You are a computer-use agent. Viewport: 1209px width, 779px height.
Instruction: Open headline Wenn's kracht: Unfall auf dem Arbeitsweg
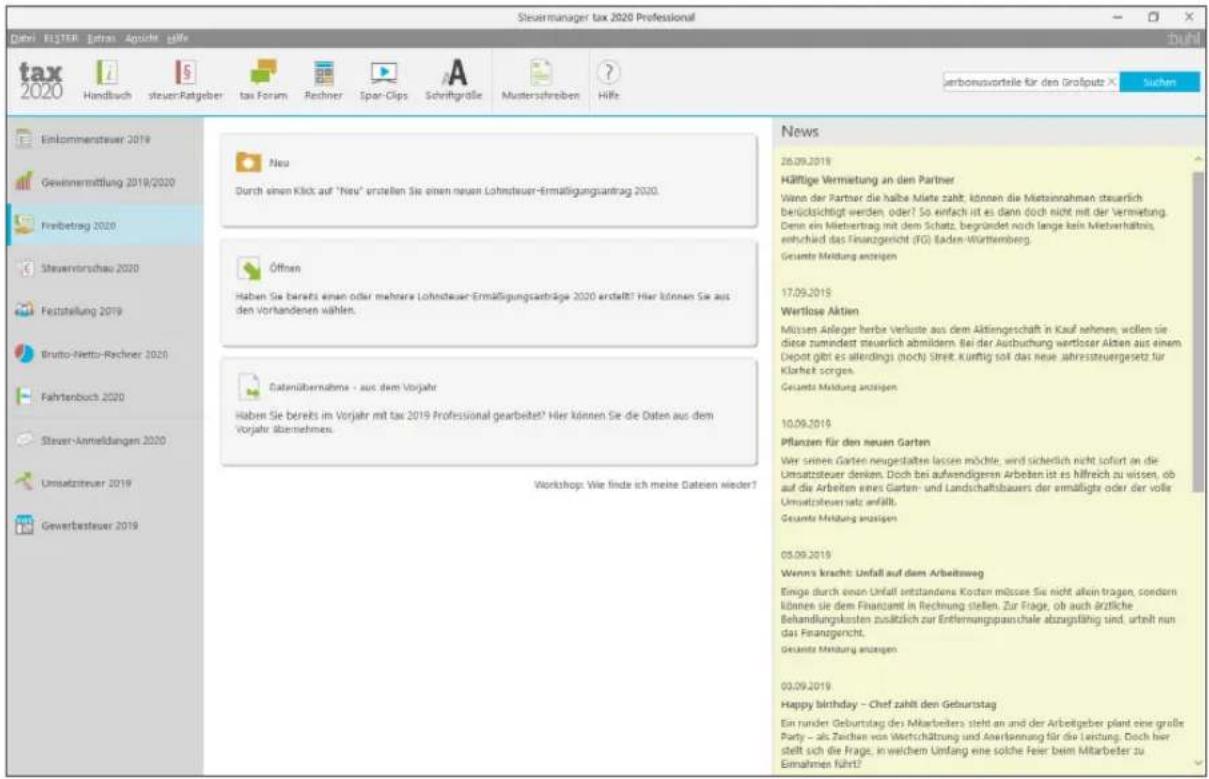[884, 573]
